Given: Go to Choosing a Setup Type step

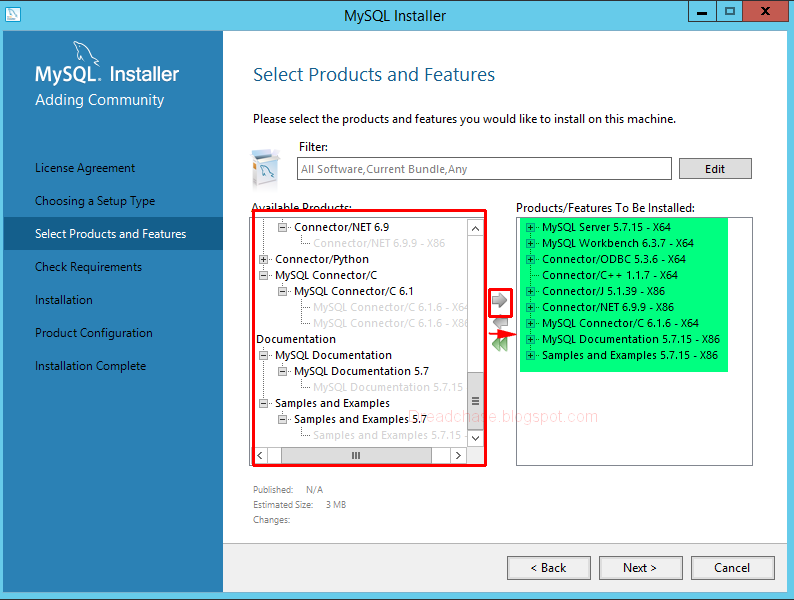Looking at the screenshot, I should click(95, 201).
